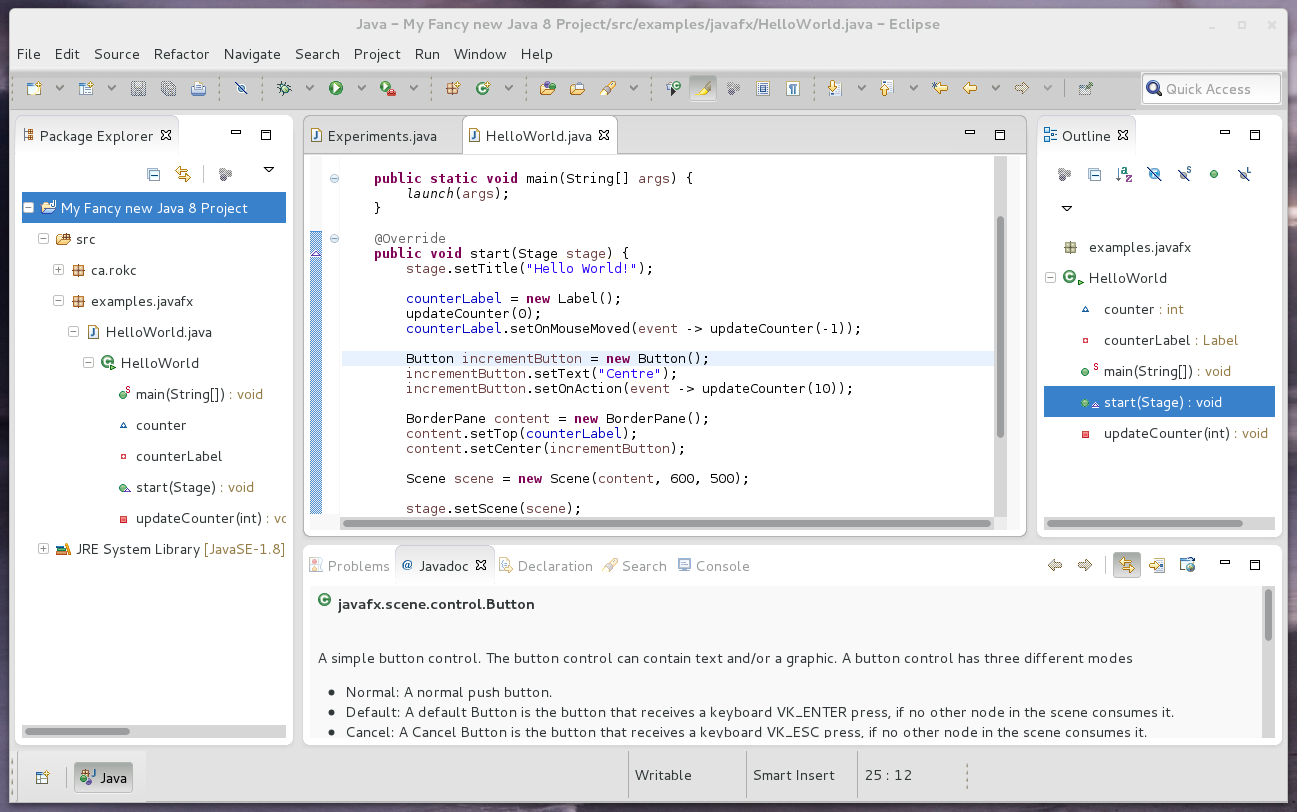Click the green Run button in the toolbar
Screen dimensions: 1297x812
336,88
